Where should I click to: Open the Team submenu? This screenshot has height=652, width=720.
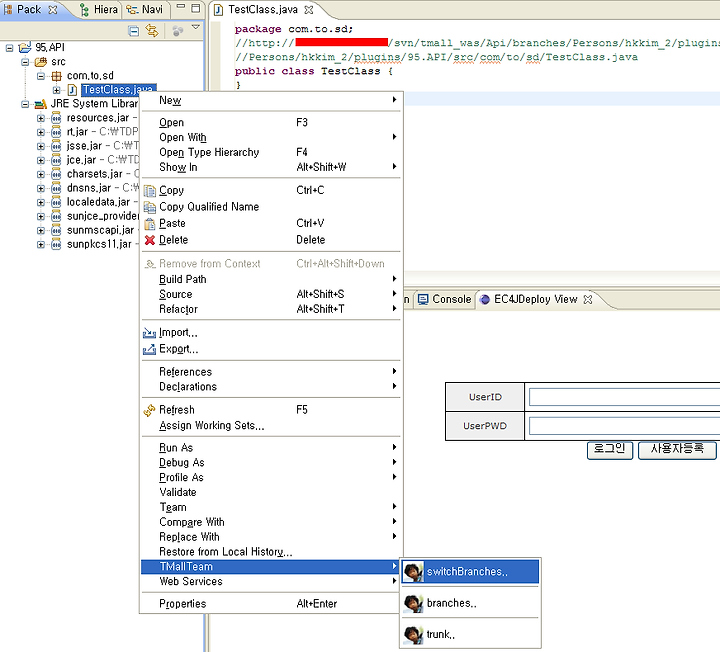coord(271,507)
